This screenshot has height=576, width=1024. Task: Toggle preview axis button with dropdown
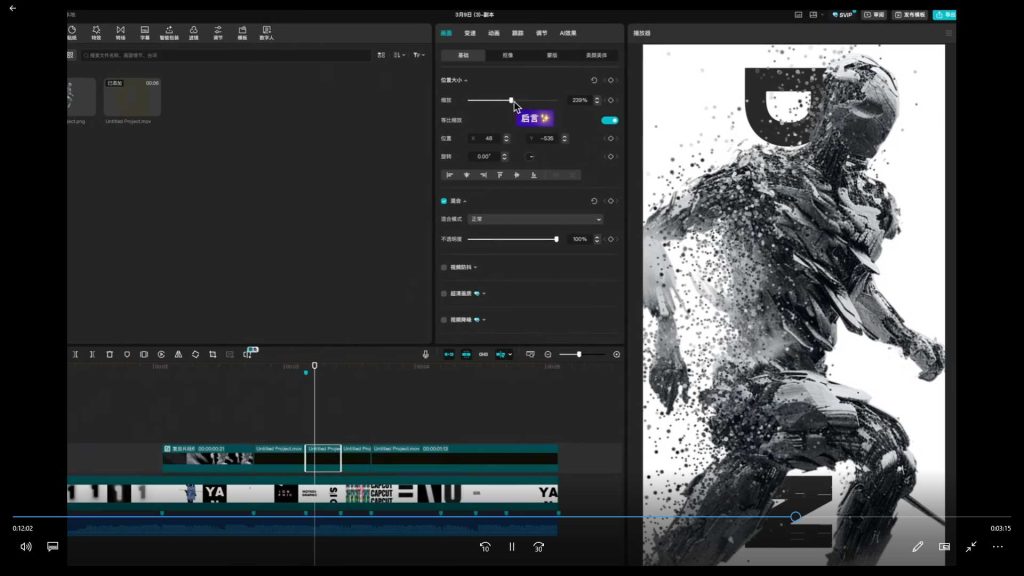click(504, 354)
